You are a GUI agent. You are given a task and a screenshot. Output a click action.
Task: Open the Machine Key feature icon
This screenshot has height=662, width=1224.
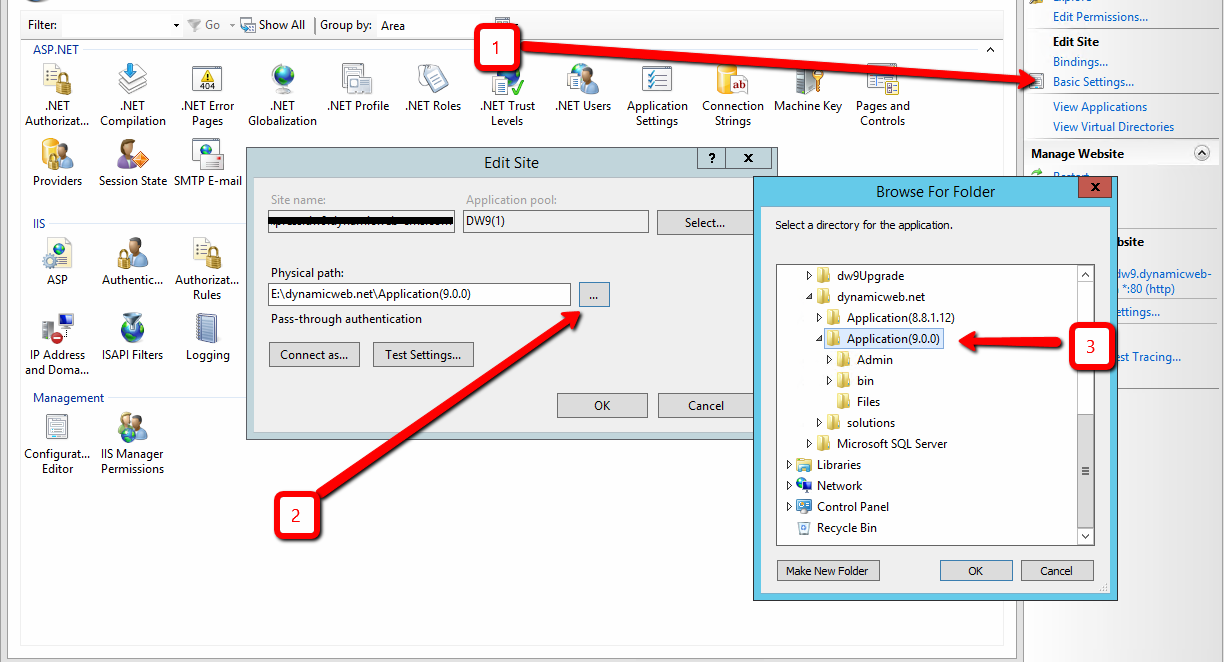(807, 95)
